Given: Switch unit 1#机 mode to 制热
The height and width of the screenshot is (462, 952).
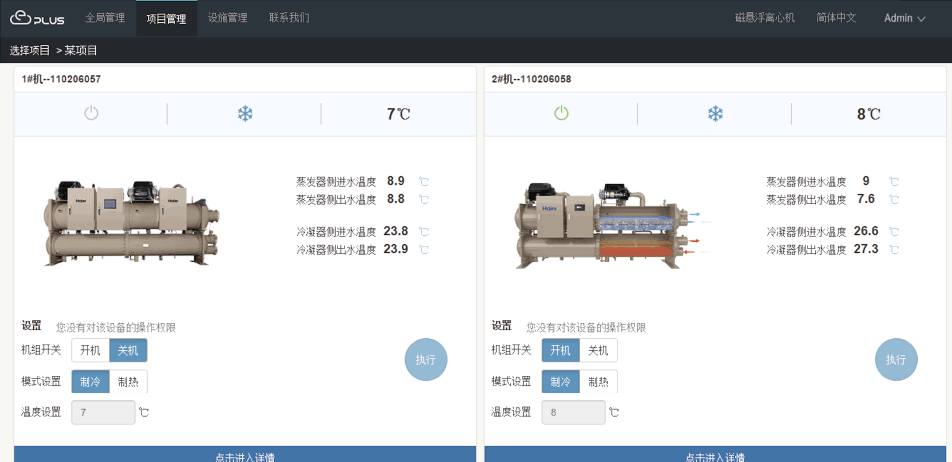Looking at the screenshot, I should (128, 381).
